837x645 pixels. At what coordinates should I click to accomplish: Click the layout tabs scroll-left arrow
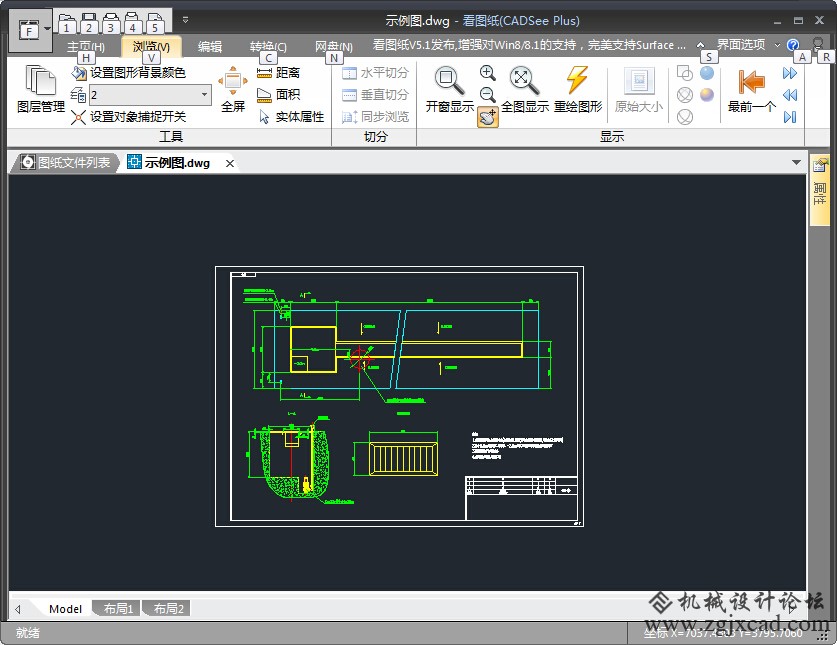click(x=18, y=609)
